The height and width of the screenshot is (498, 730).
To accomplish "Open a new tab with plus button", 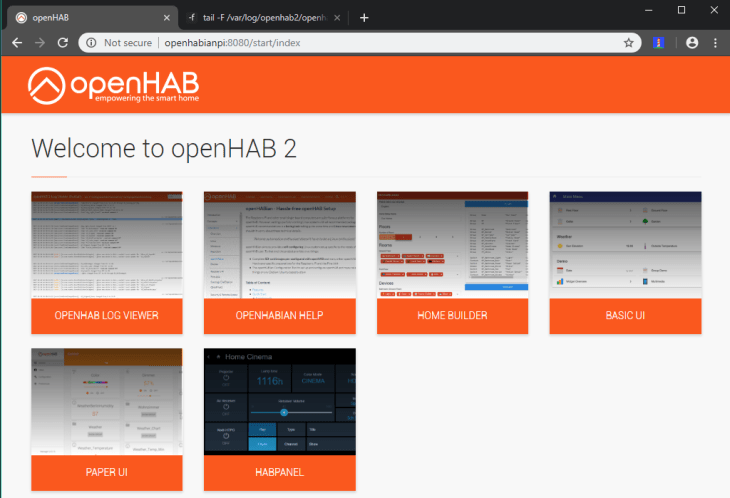I will (x=364, y=17).
